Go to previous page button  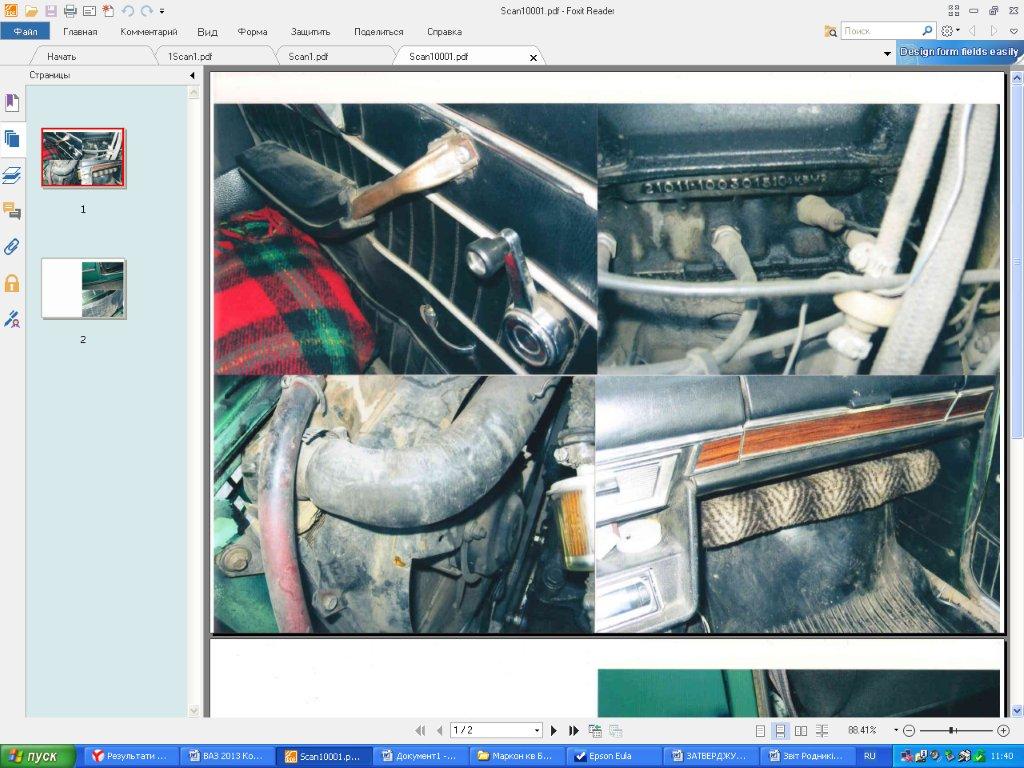tap(439, 730)
